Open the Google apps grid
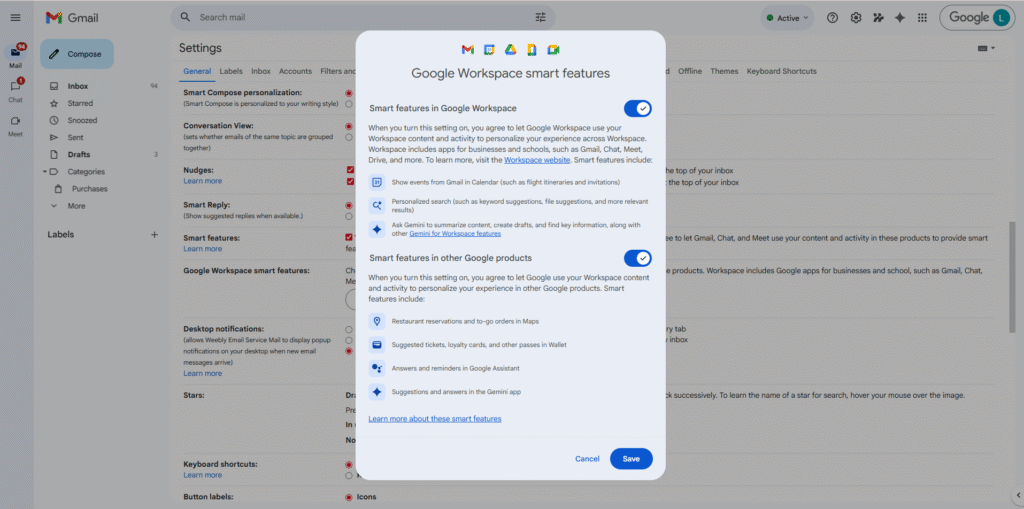The height and width of the screenshot is (509, 1024). 921,18
